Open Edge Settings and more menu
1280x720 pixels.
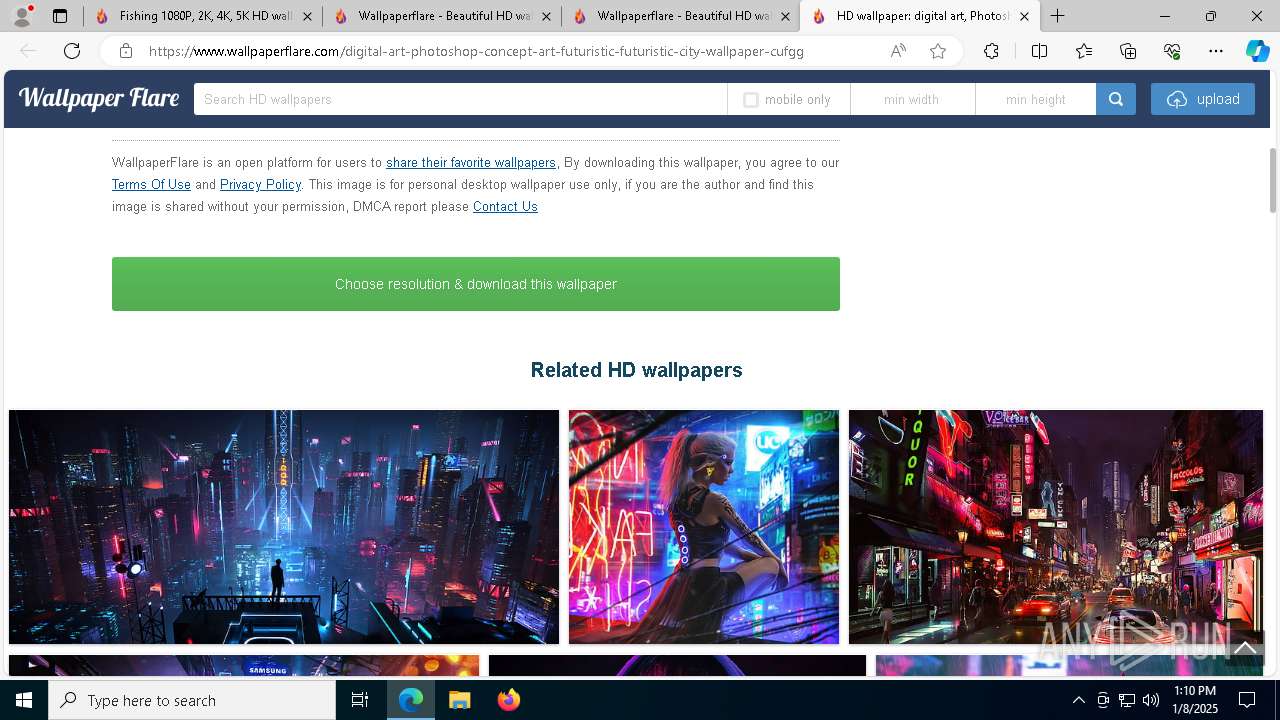coord(1216,51)
